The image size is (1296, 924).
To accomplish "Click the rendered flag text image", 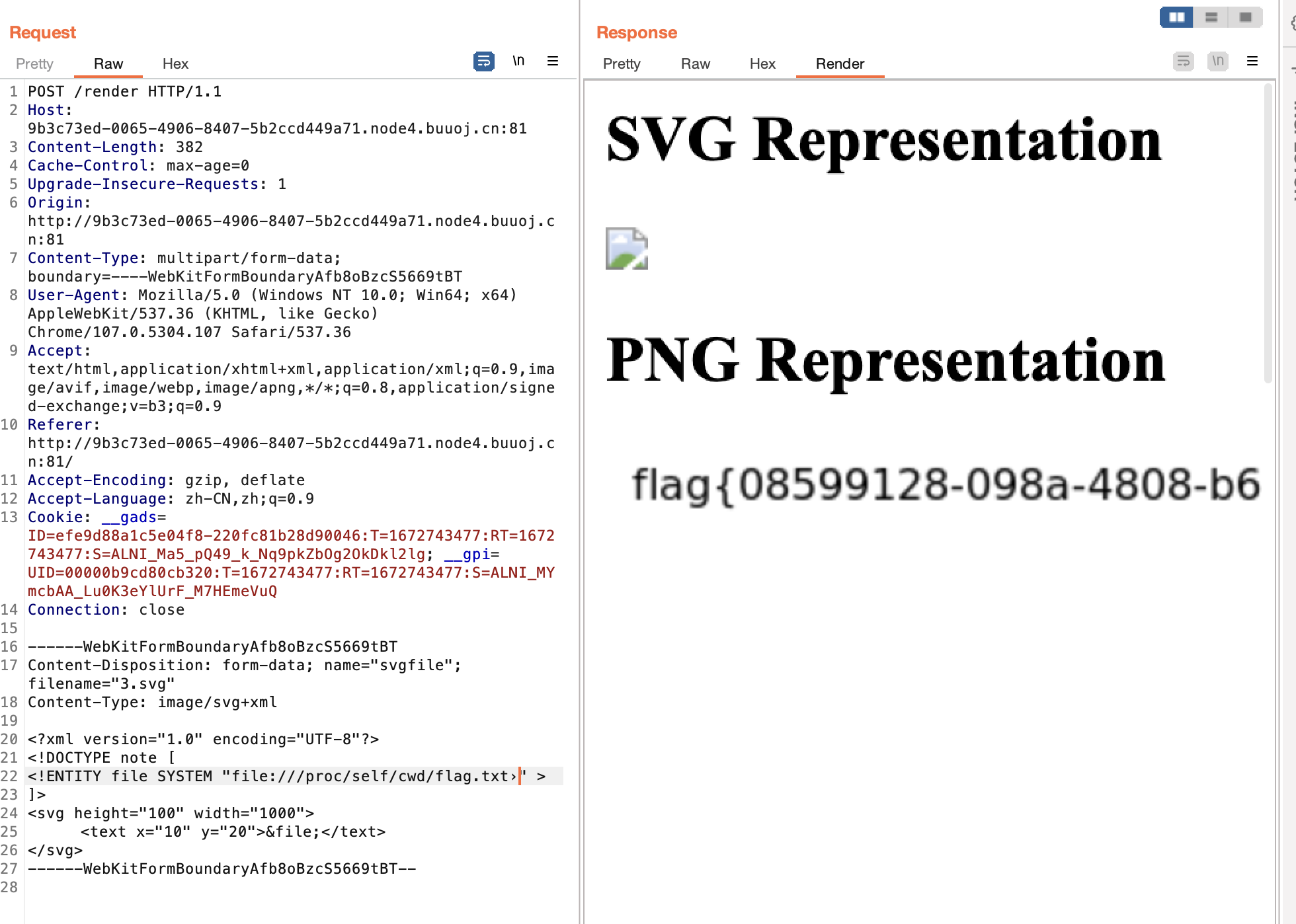I will pyautogui.click(x=946, y=486).
